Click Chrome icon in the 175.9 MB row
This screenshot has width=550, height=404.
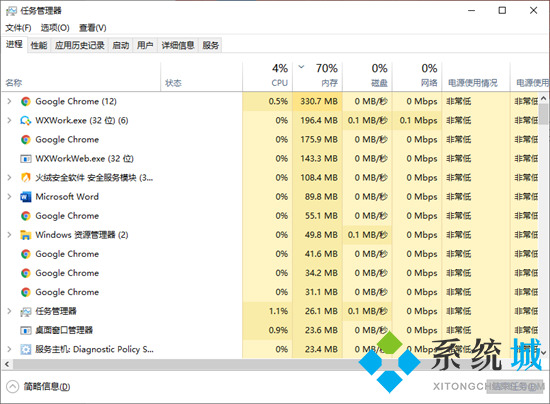point(26,140)
